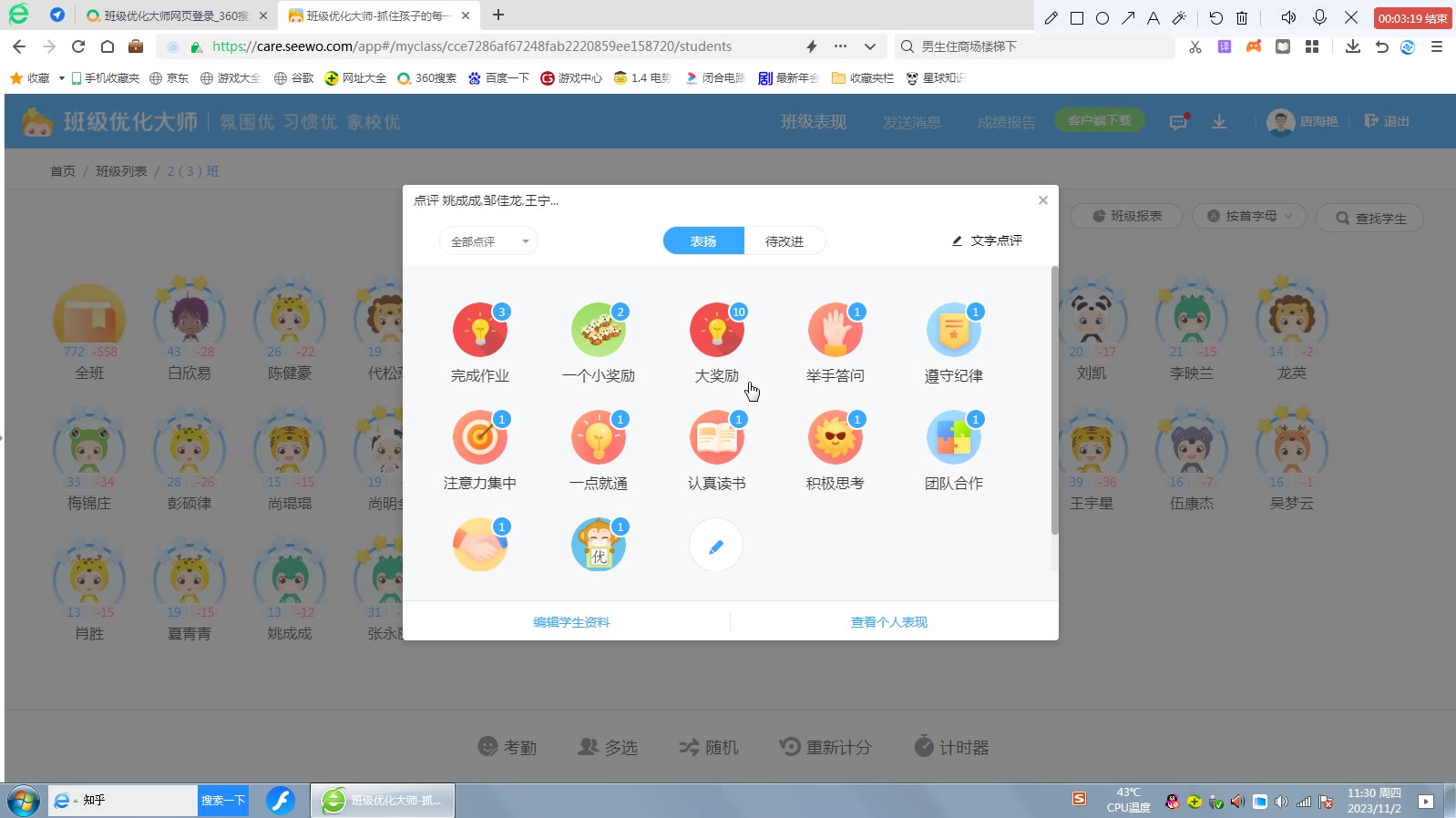Click 查看个人表现 link

point(888,622)
